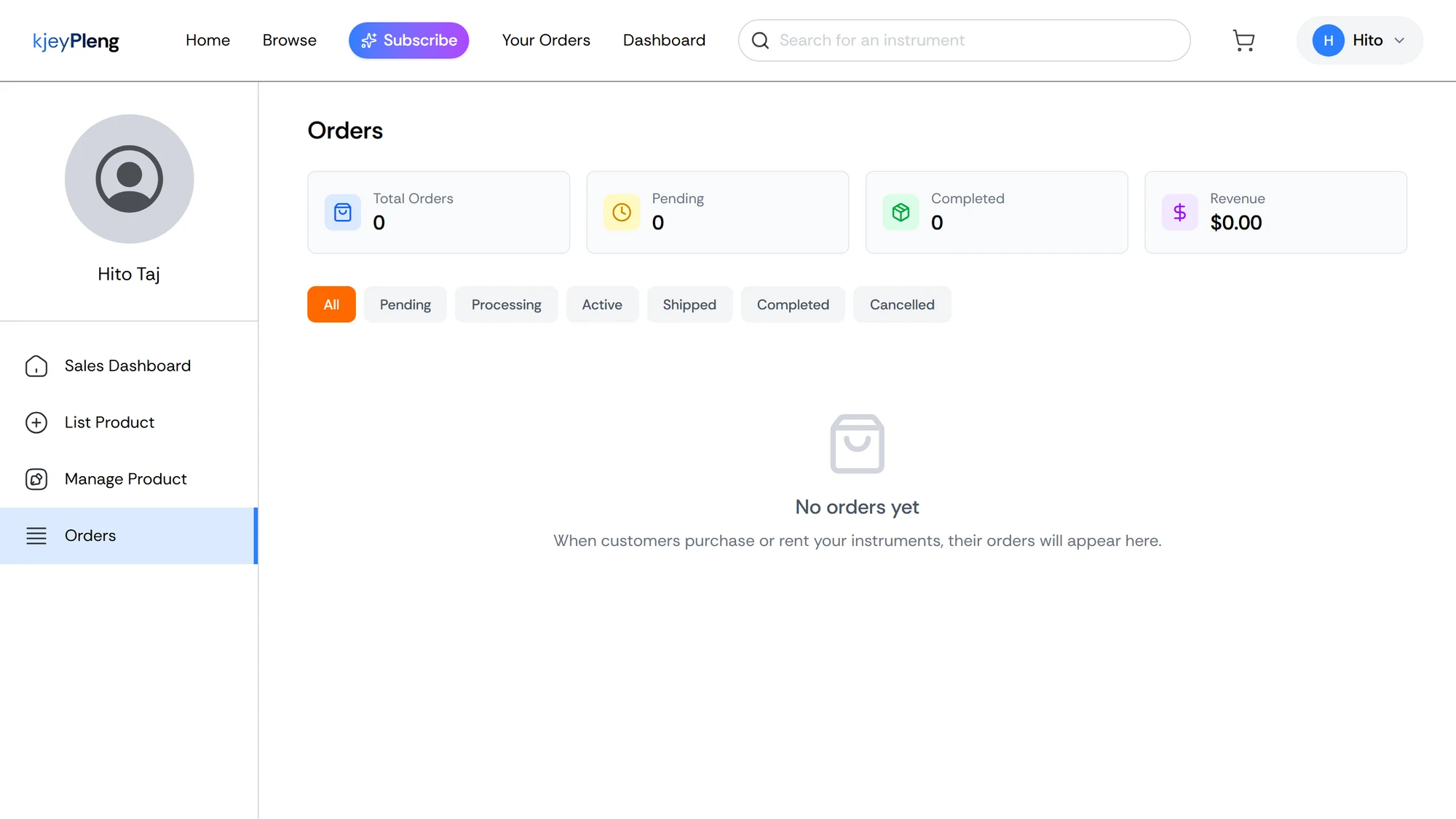The height and width of the screenshot is (819, 1456).
Task: Click the Orders page heading
Action: click(x=345, y=130)
